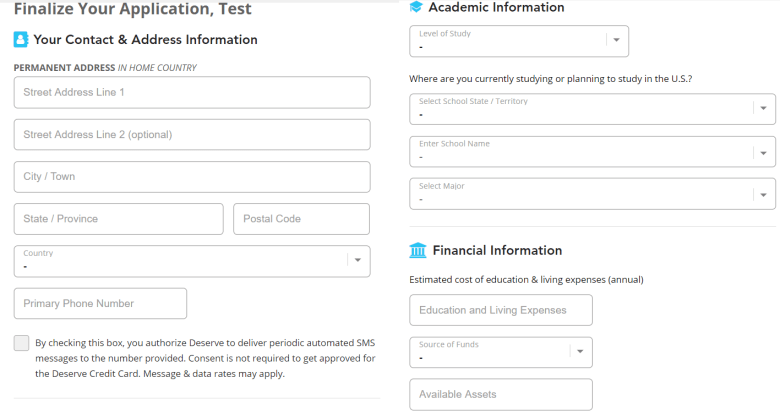Focus the Primary Phone Number field

pos(100,304)
